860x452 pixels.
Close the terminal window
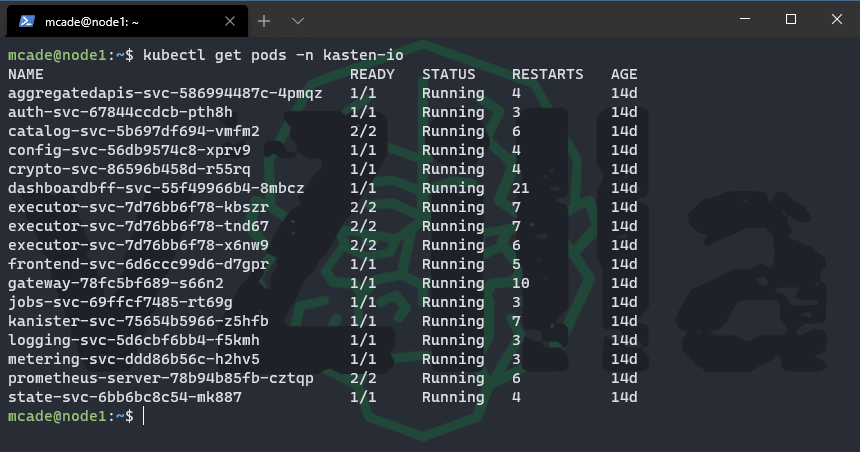(836, 19)
